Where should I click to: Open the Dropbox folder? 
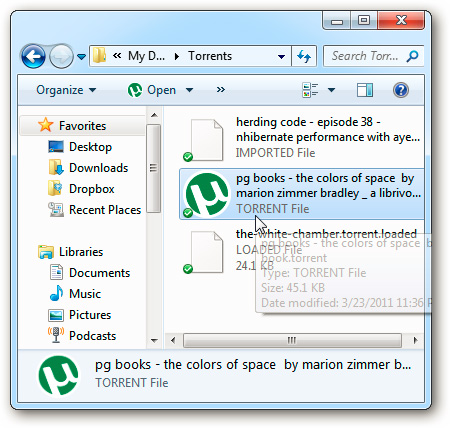coord(92,189)
